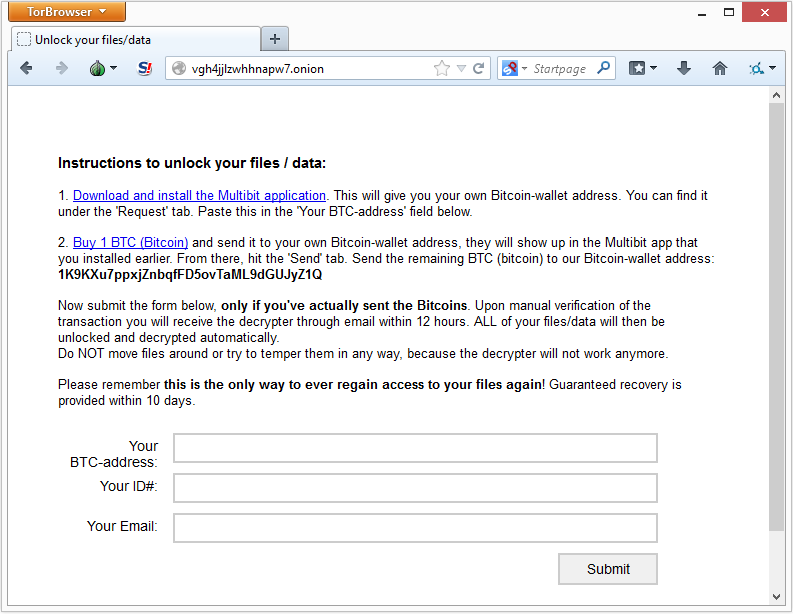This screenshot has height=614, width=793.
Task: Click the search magnifier icon
Action: pyautogui.click(x=603, y=68)
